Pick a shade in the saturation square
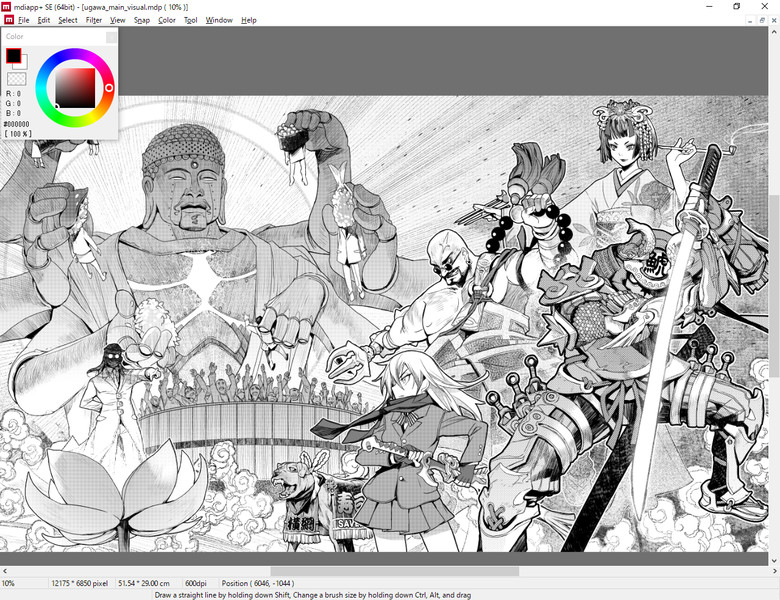780x600 pixels. pyautogui.click(x=75, y=88)
